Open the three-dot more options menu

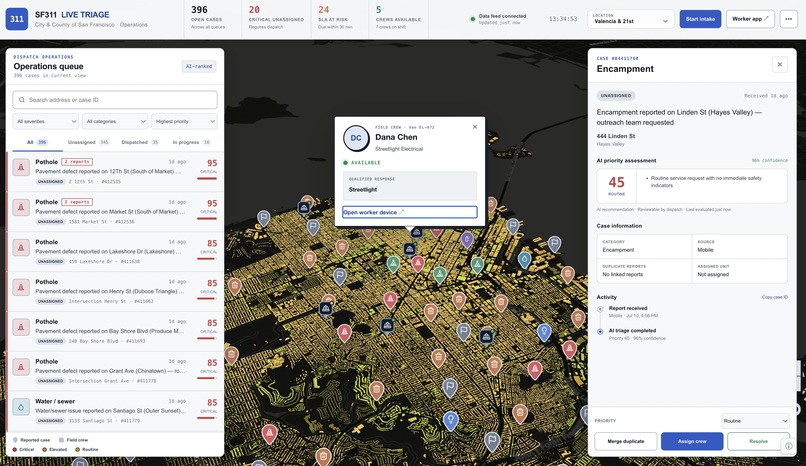point(789,19)
